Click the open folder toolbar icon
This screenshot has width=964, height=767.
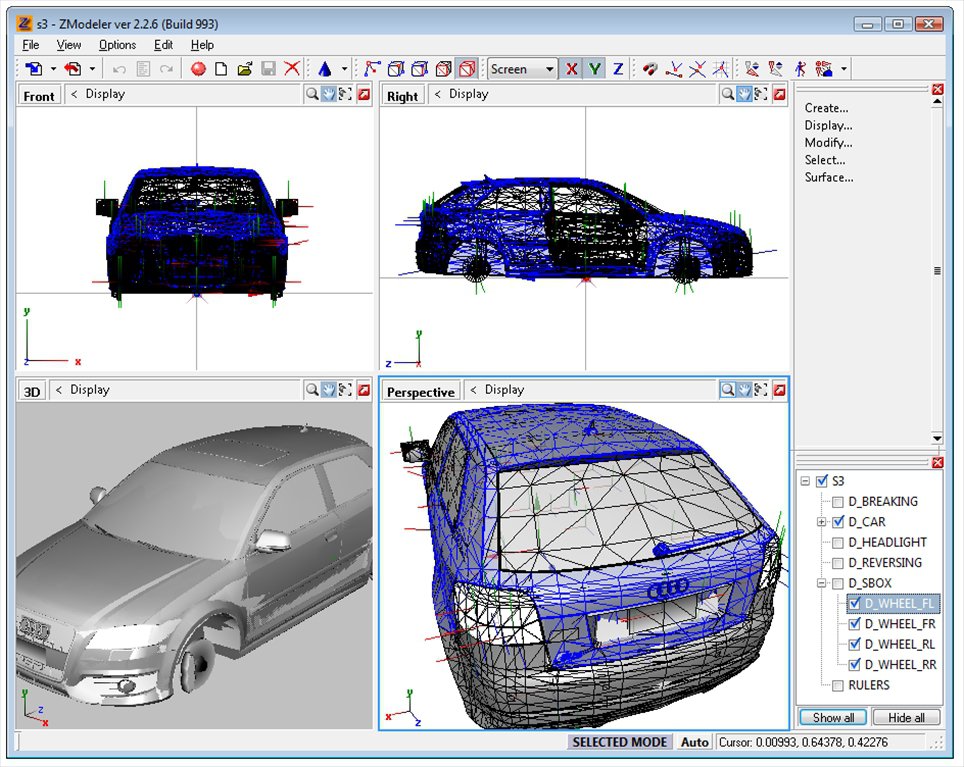(245, 69)
